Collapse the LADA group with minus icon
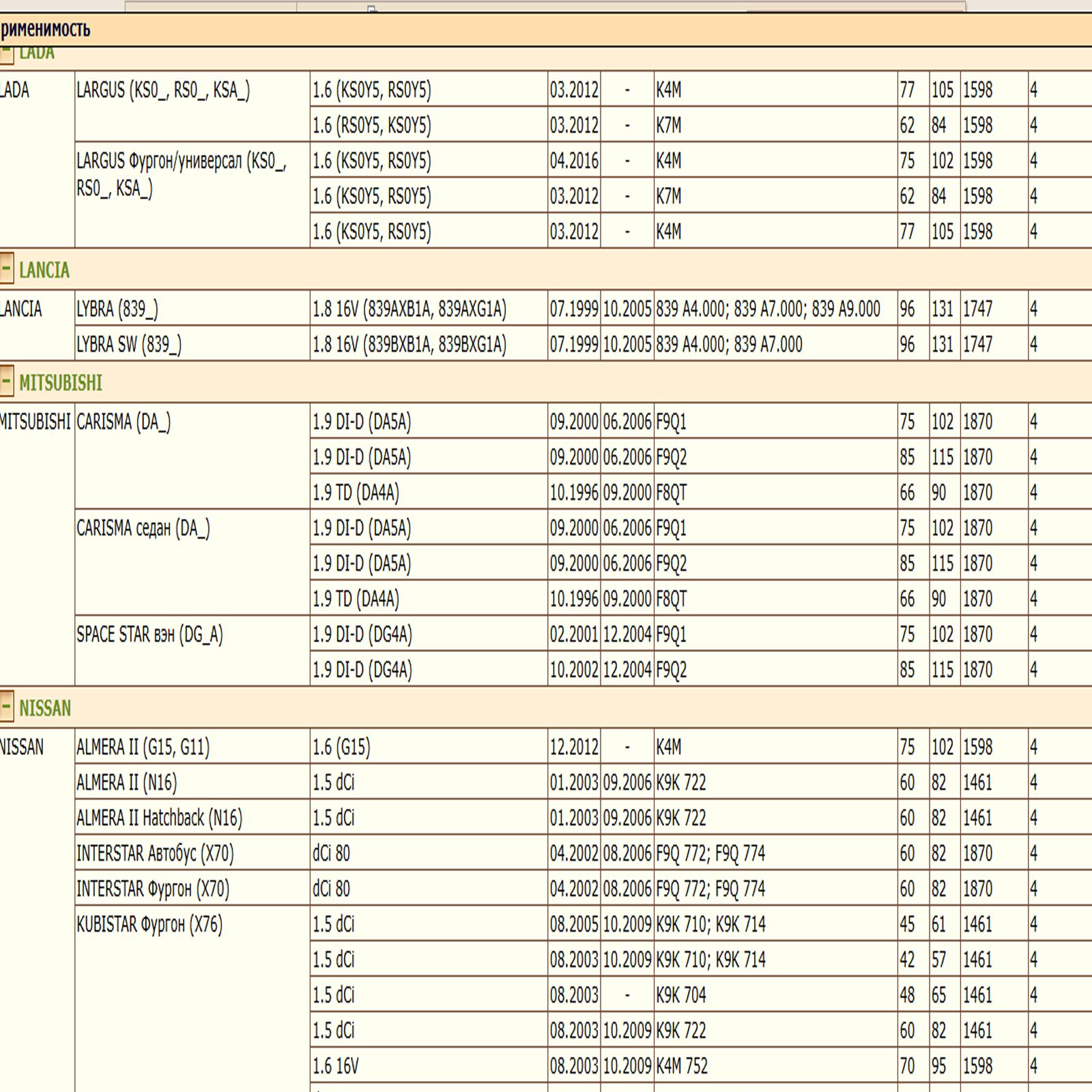The image size is (1092, 1092). pyautogui.click(x=6, y=54)
